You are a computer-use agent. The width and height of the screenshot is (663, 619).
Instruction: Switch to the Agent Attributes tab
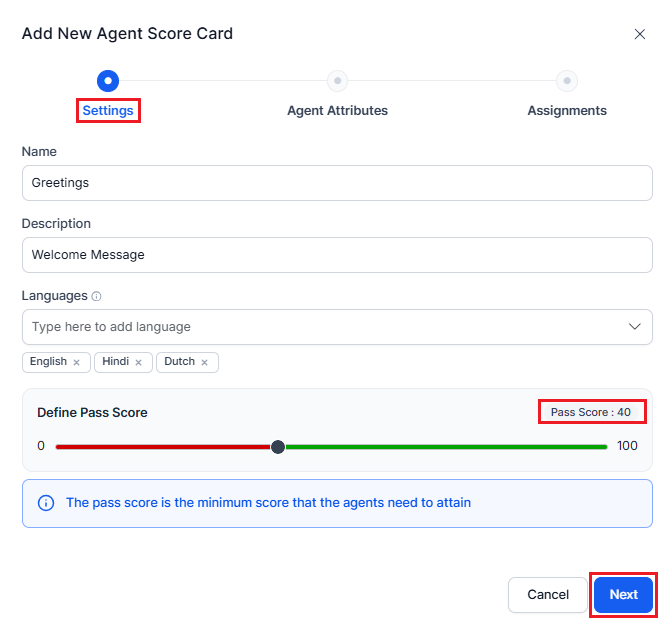(337, 111)
